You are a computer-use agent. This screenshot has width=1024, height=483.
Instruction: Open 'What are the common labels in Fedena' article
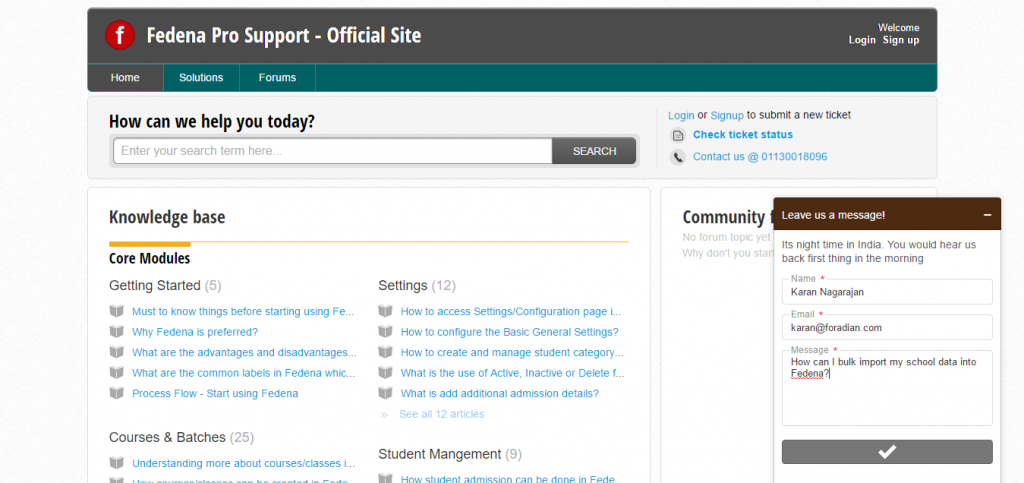(x=244, y=373)
